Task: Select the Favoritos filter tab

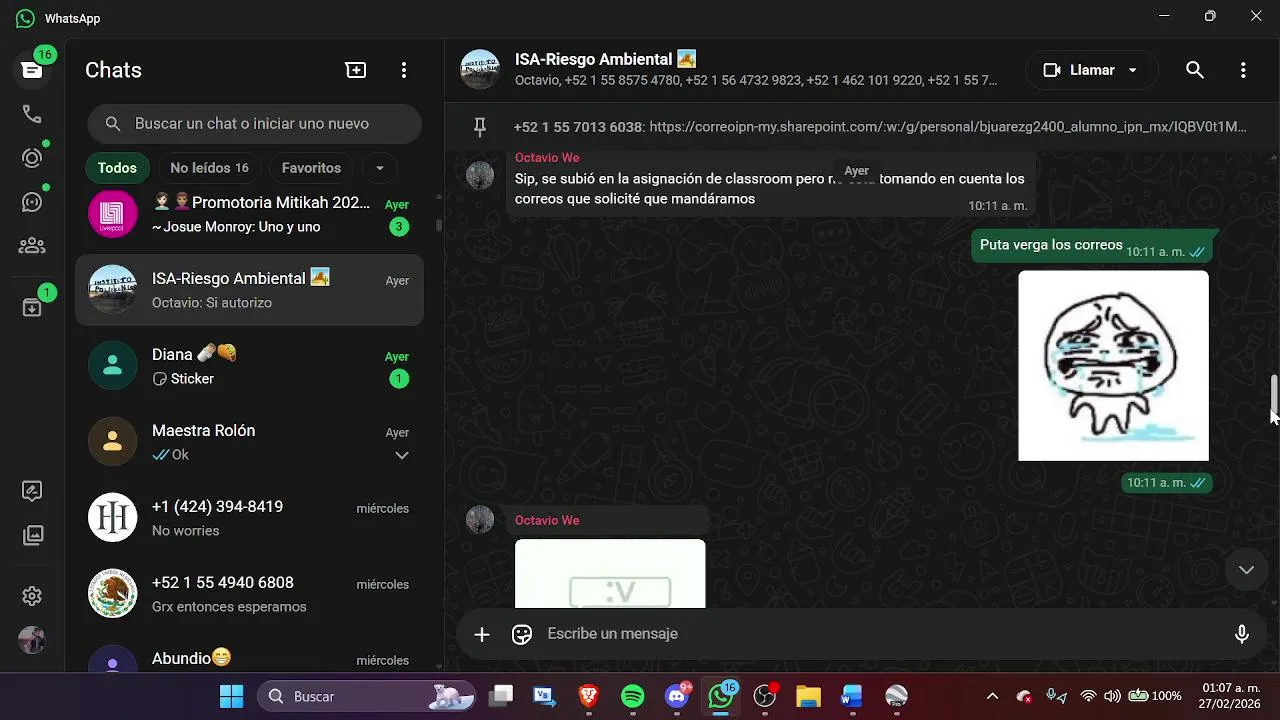Action: click(x=311, y=168)
